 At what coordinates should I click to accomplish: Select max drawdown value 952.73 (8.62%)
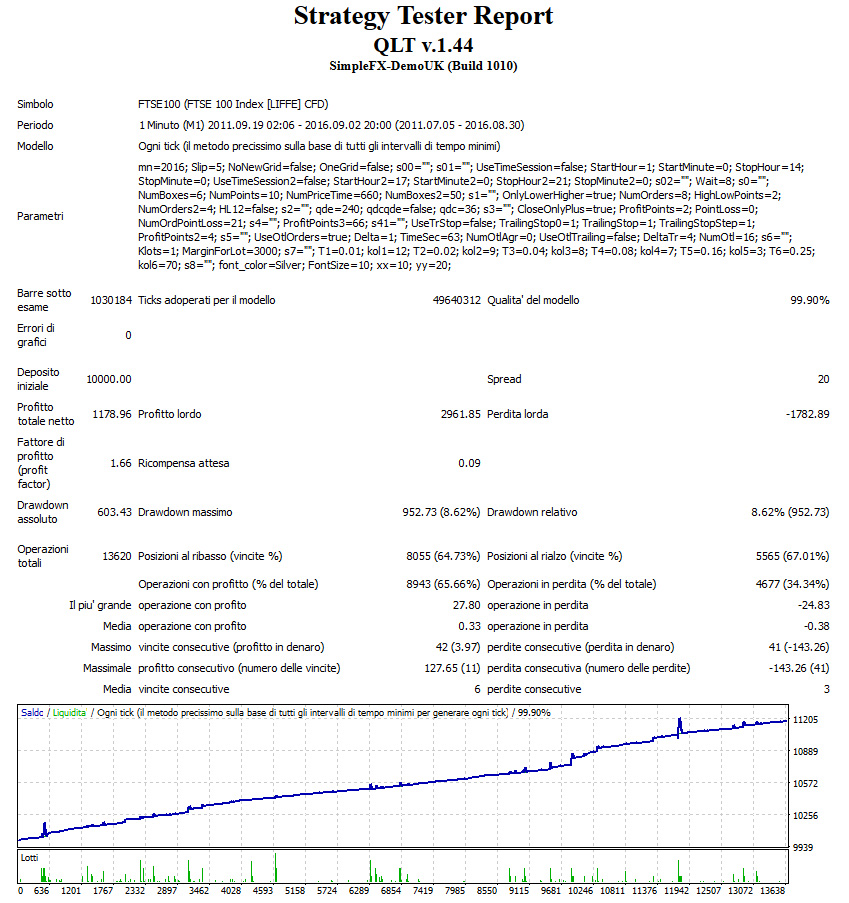point(441,512)
